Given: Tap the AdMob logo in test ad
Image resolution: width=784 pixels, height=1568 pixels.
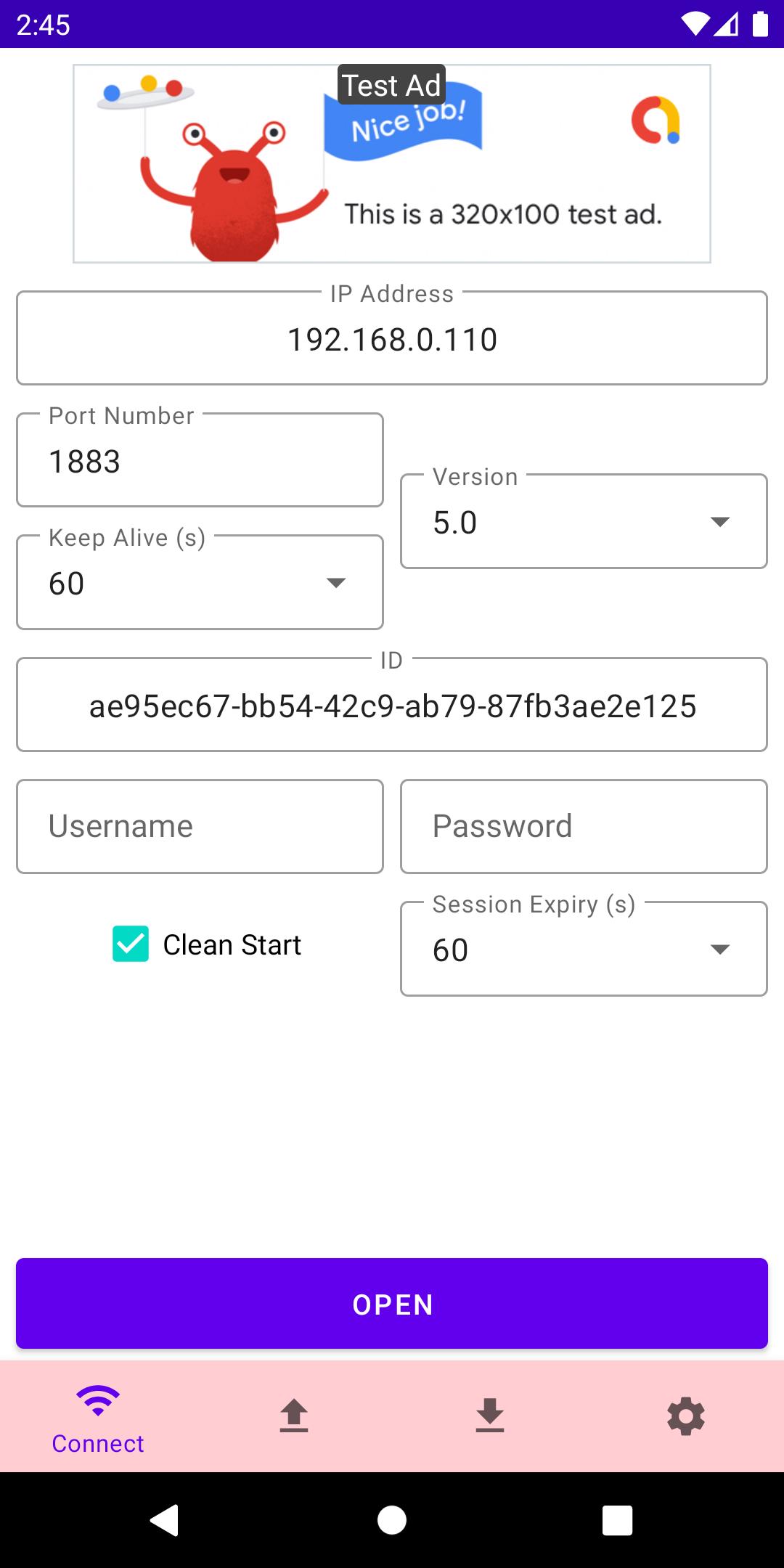Looking at the screenshot, I should point(656,120).
